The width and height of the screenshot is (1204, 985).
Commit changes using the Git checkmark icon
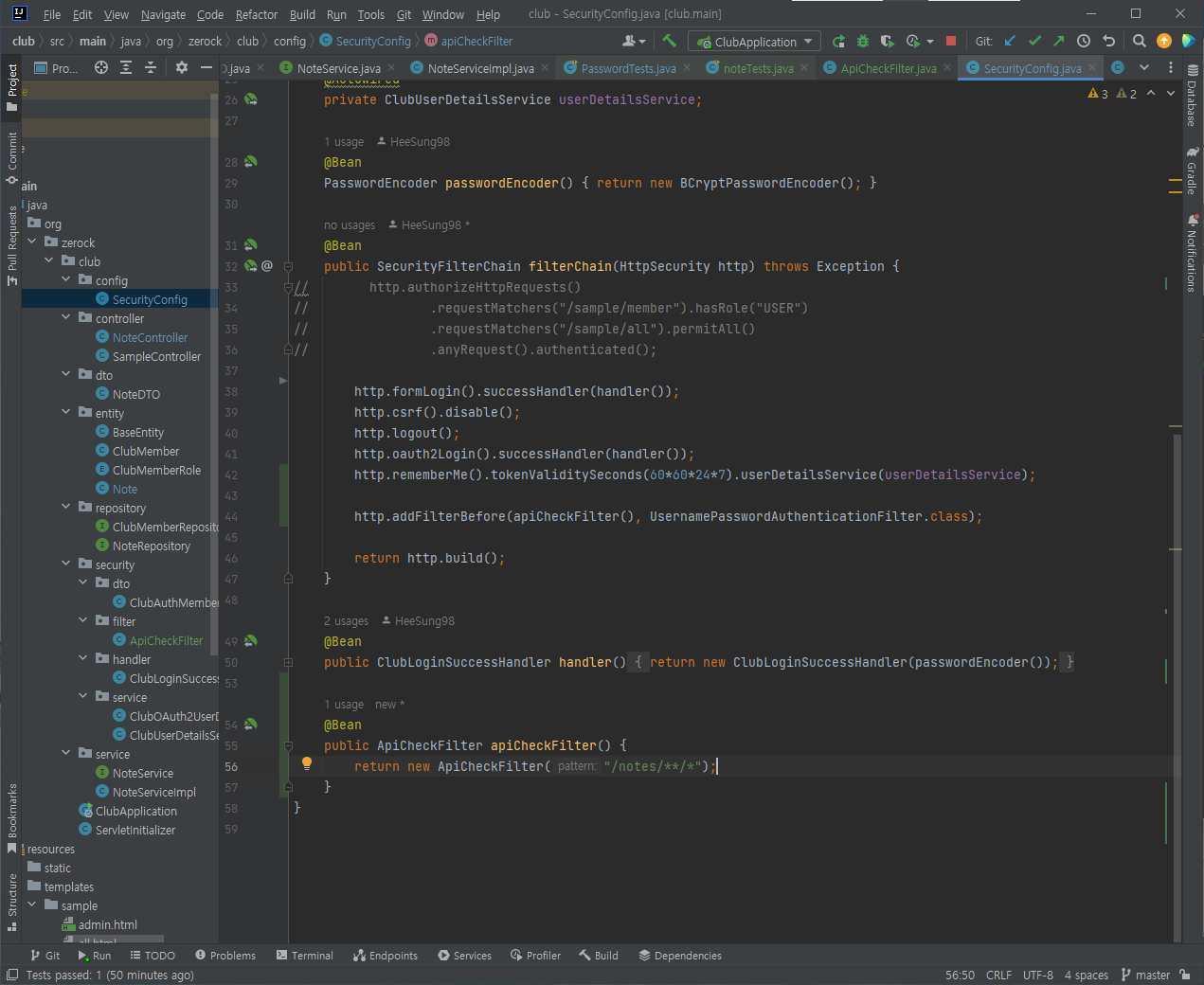point(1034,41)
